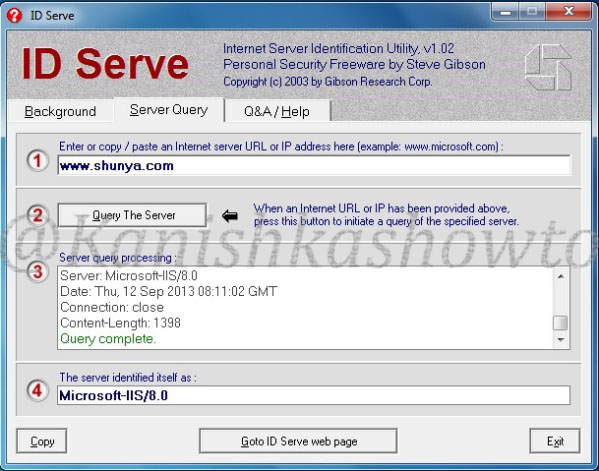Click the 'Internet Server Identification Utility, v1.02' text
This screenshot has height=471, width=599.
tap(338, 49)
